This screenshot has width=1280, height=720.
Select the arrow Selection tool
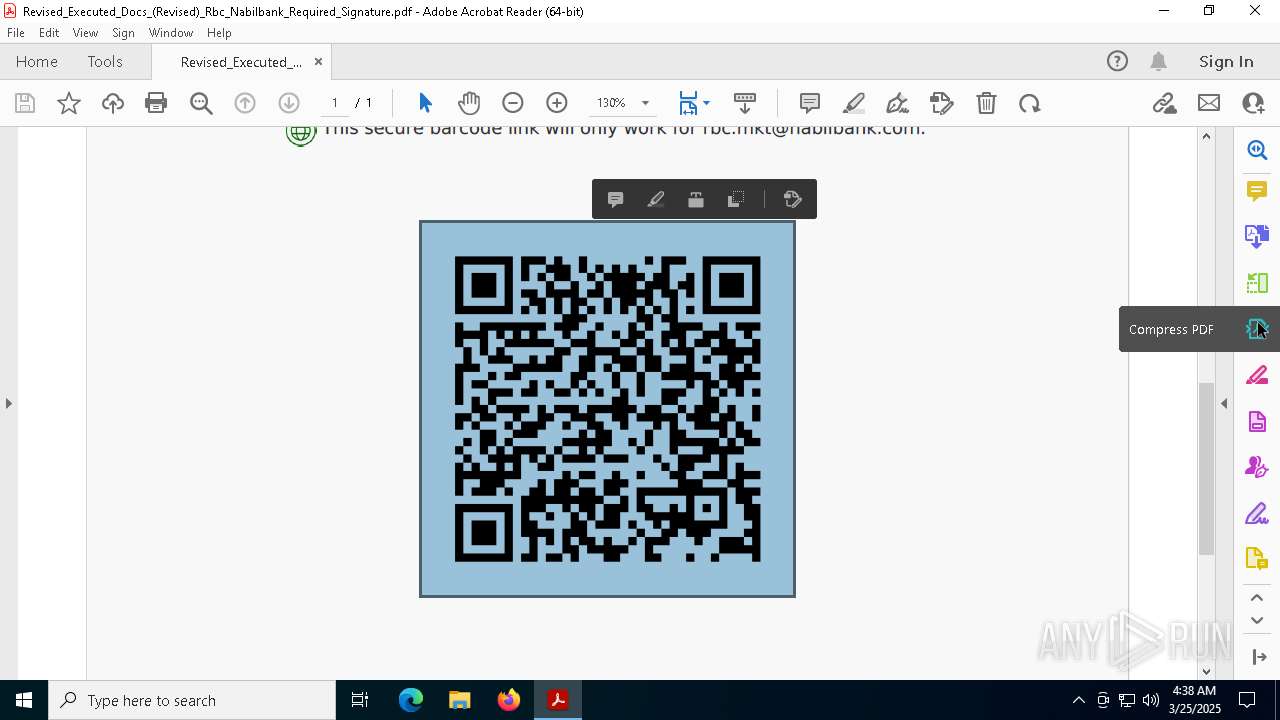[425, 103]
